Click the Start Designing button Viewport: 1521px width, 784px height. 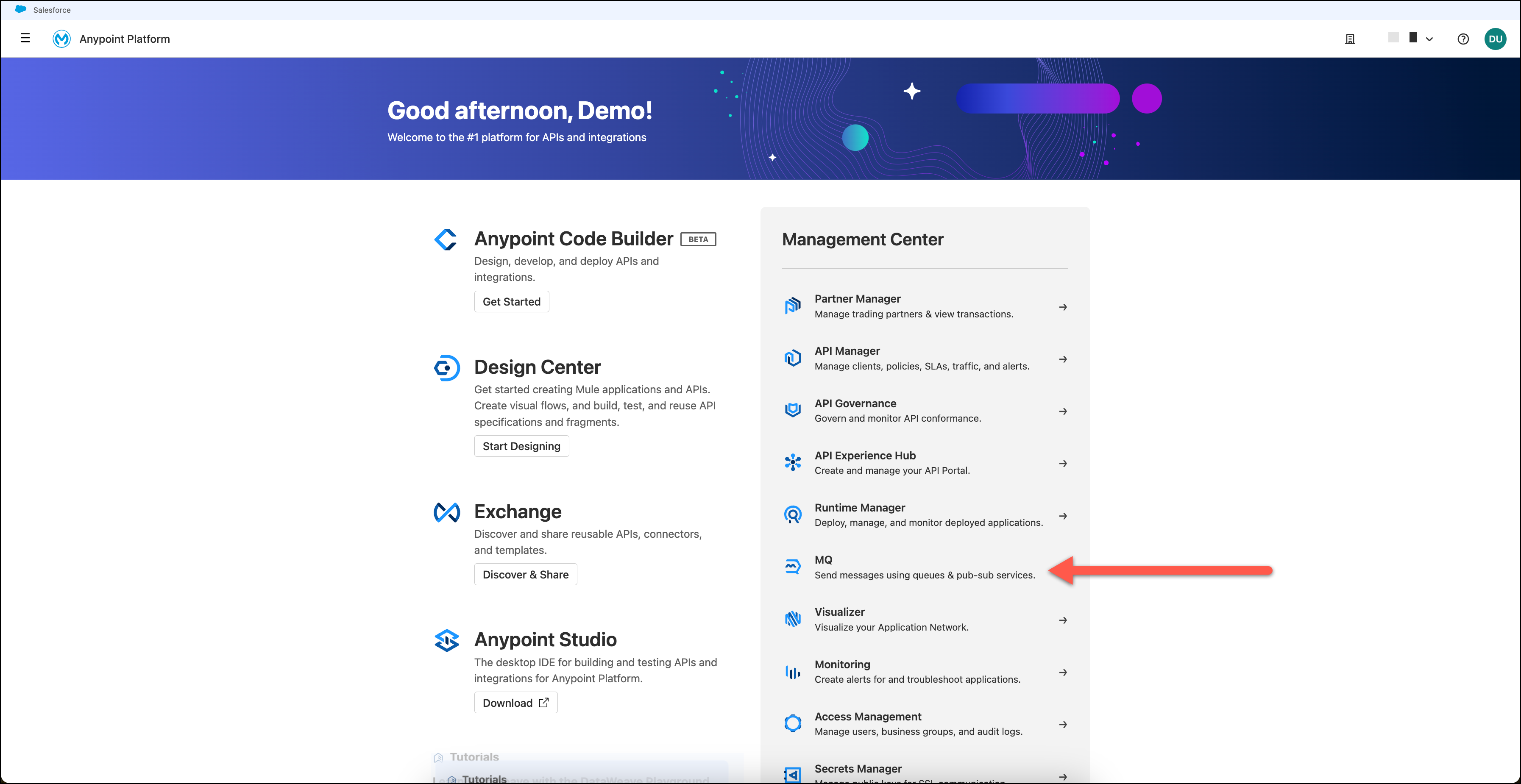[521, 446]
